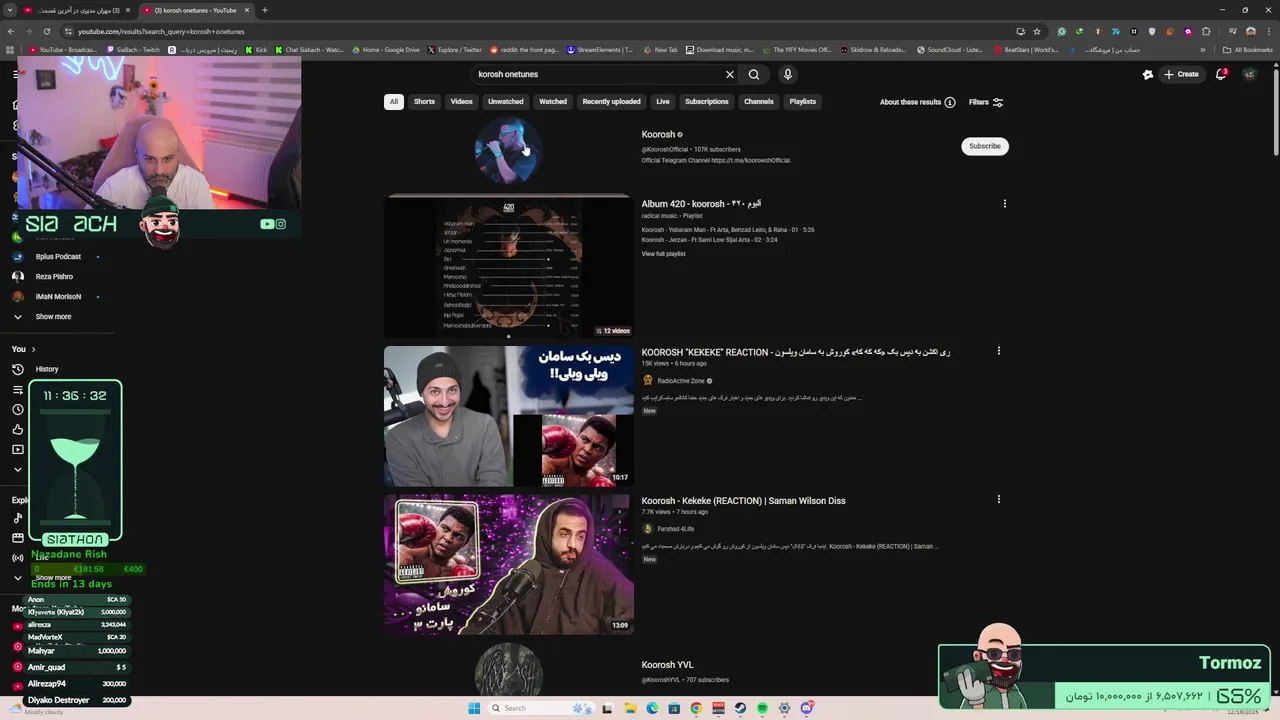Open the SoundCloud bookmark
This screenshot has width=1280, height=720.
(x=950, y=50)
